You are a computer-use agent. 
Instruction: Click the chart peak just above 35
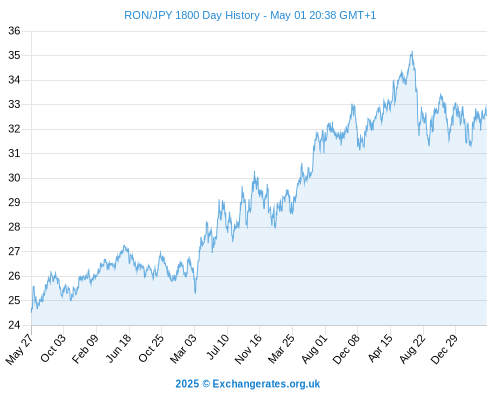click(x=412, y=52)
